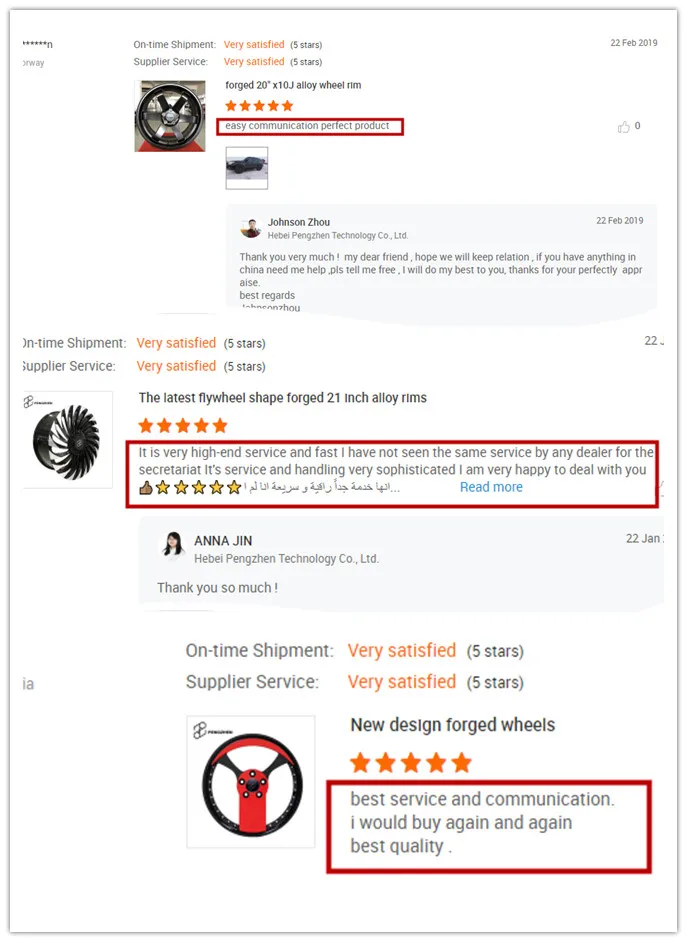Click star rating under New design forged wheels
This screenshot has height=942, width=687.
point(411,763)
